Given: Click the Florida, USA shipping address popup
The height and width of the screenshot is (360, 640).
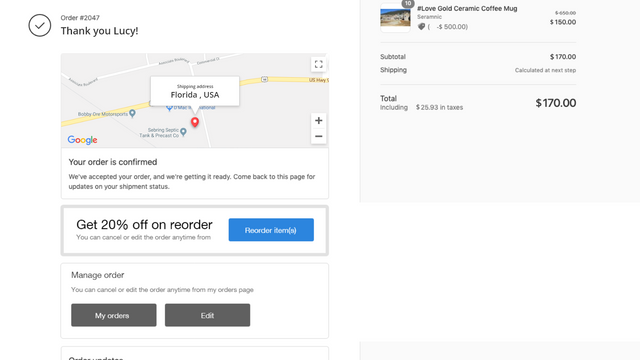Looking at the screenshot, I should coord(195,91).
